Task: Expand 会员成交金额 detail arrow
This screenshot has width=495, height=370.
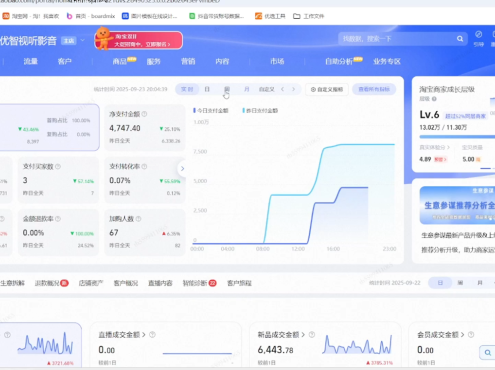Action: click(462, 334)
